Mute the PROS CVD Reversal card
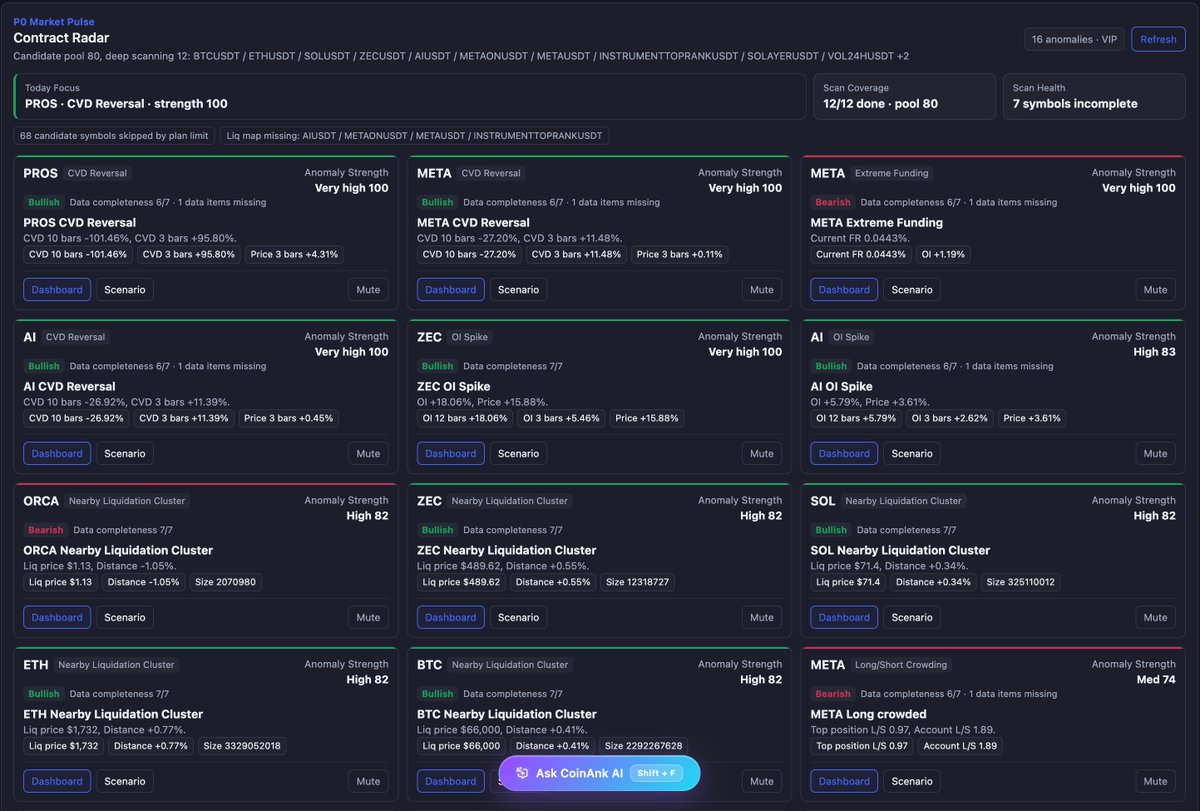 368,289
